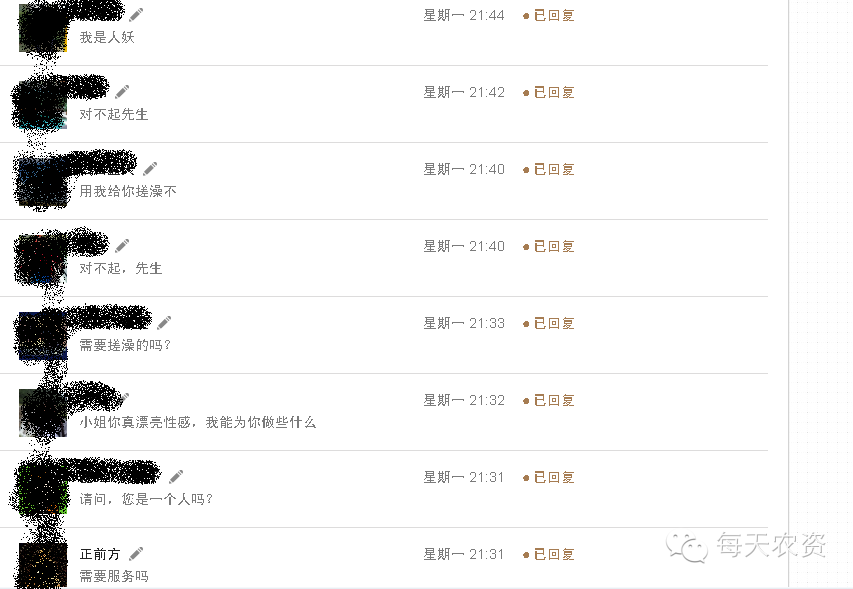Open message 我是人妖

107,37
